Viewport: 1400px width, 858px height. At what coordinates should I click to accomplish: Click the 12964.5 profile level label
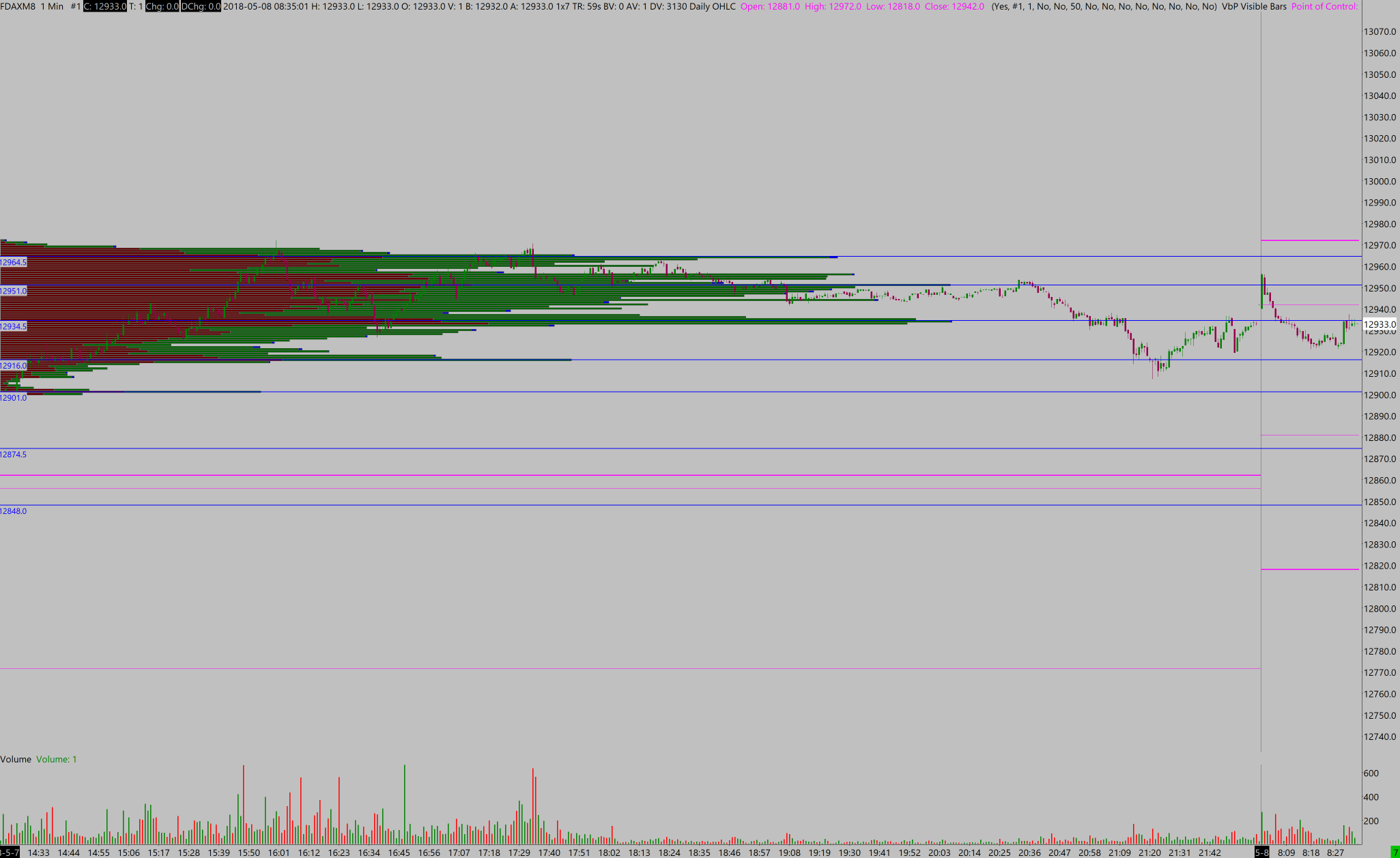[x=14, y=262]
